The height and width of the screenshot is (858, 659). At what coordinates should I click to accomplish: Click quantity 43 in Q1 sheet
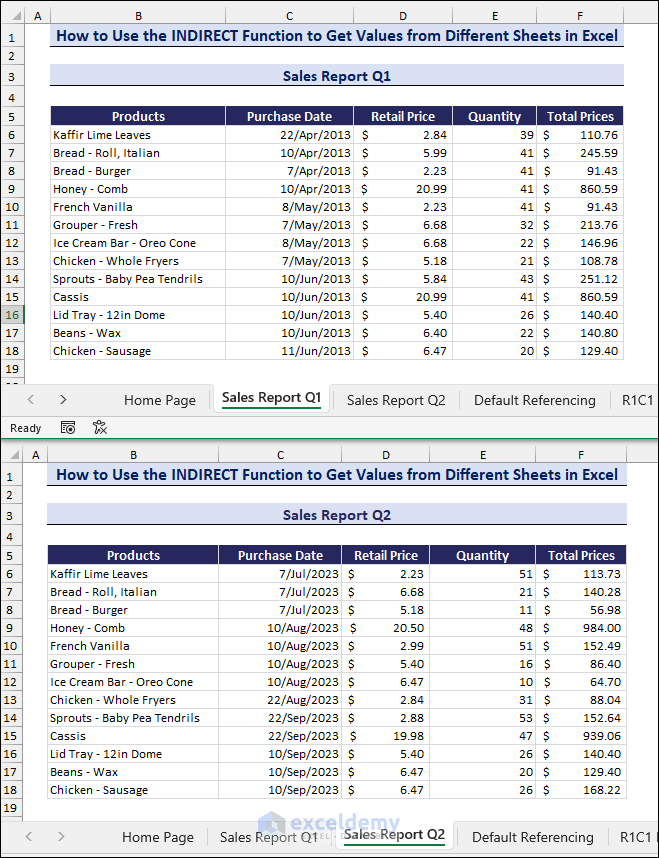pos(494,279)
